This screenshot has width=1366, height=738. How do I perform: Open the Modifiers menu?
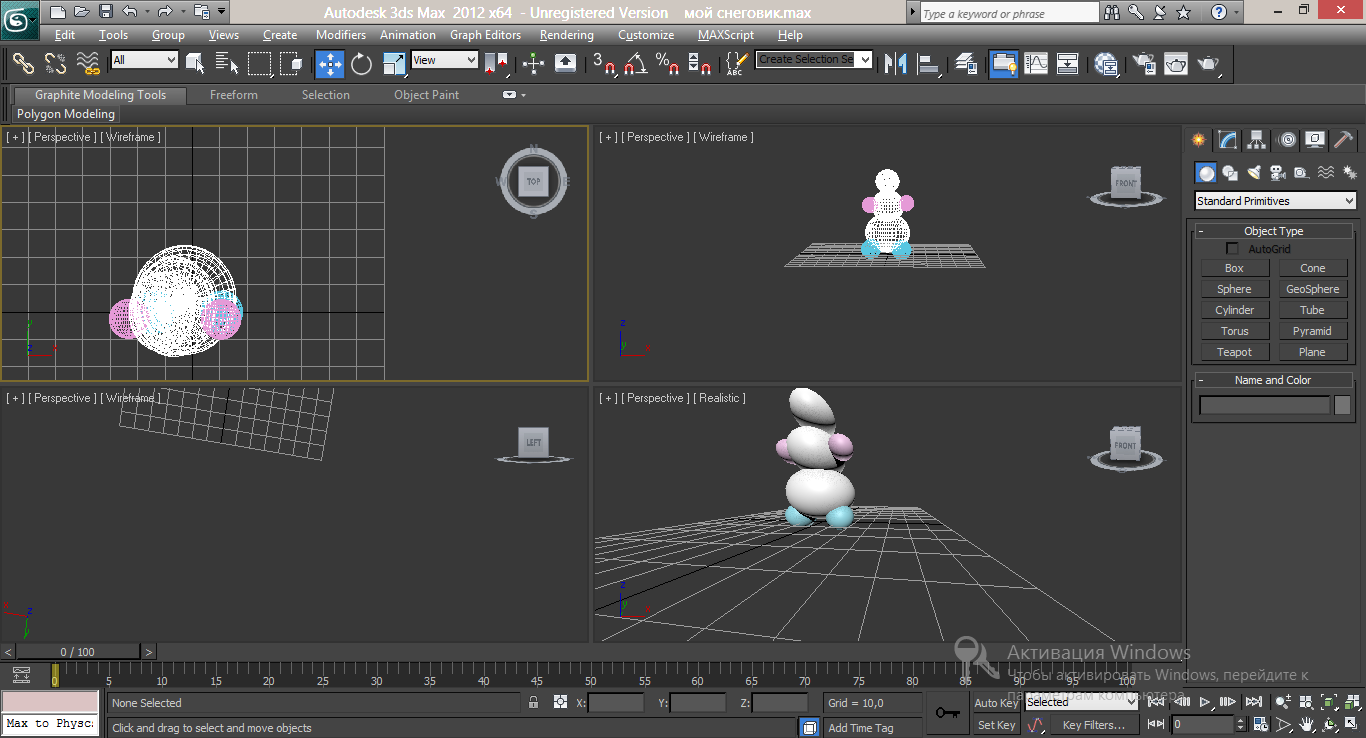click(x=341, y=35)
